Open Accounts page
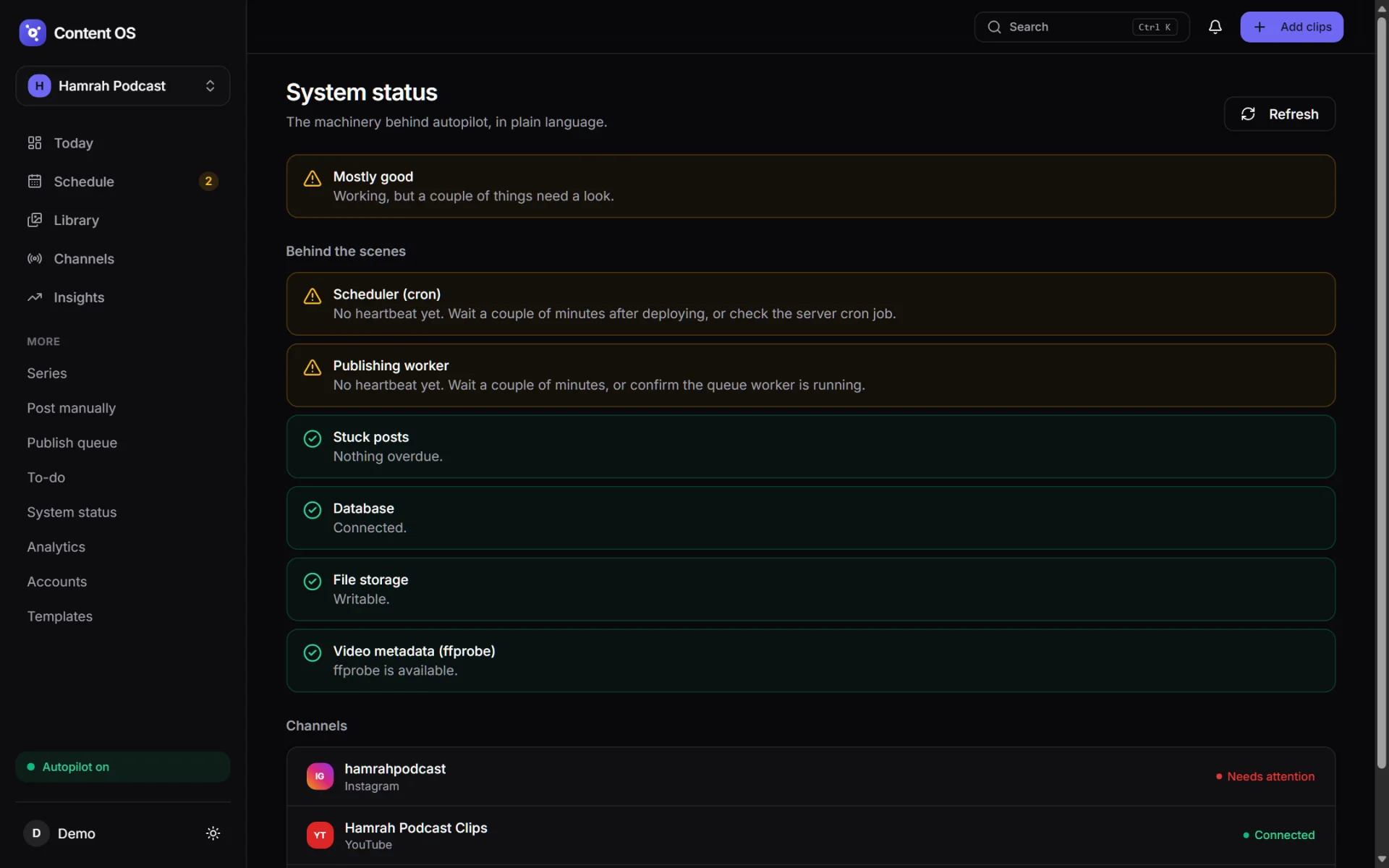1389x868 pixels. pyautogui.click(x=57, y=582)
